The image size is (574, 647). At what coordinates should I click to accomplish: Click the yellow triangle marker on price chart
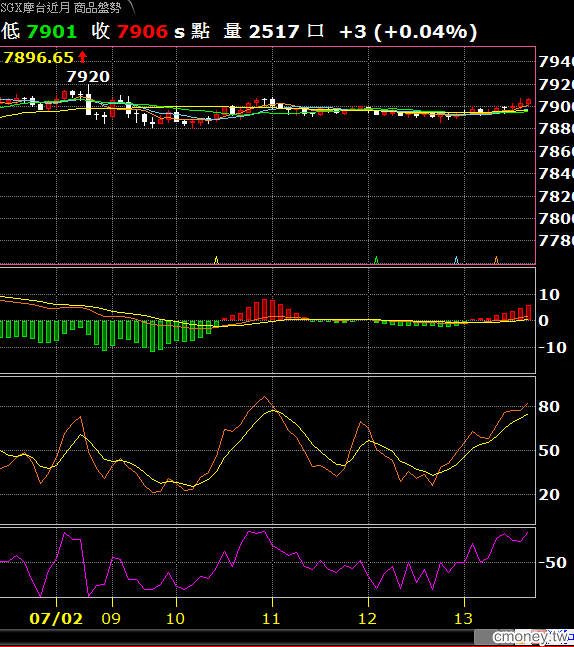216,260
